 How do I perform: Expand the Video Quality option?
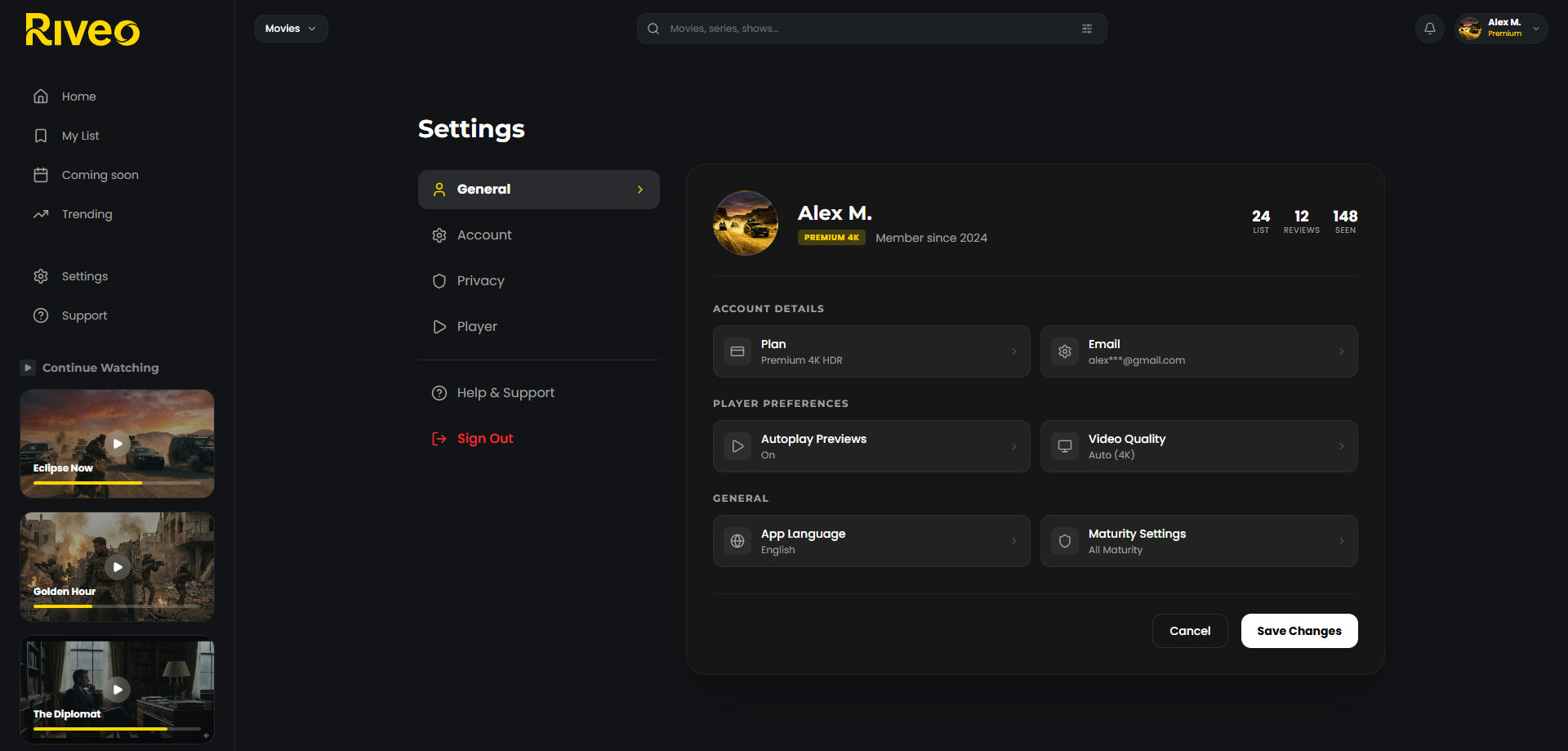click(x=1198, y=446)
